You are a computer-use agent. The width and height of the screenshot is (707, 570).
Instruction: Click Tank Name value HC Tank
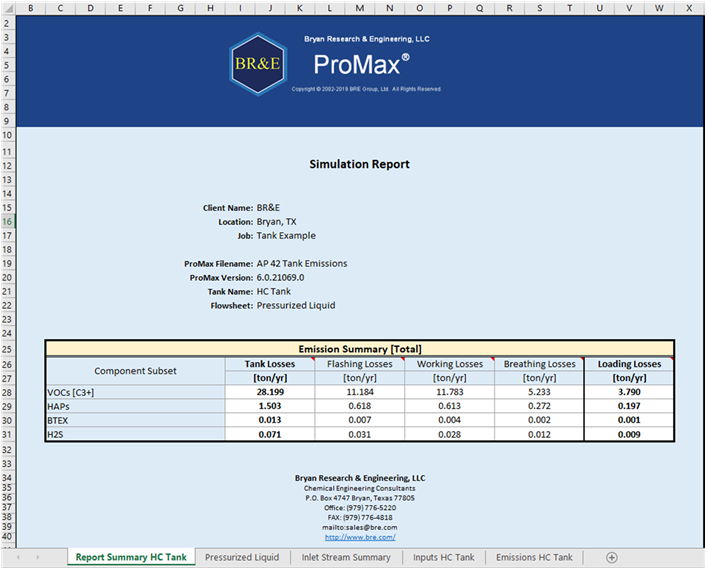pyautogui.click(x=274, y=292)
